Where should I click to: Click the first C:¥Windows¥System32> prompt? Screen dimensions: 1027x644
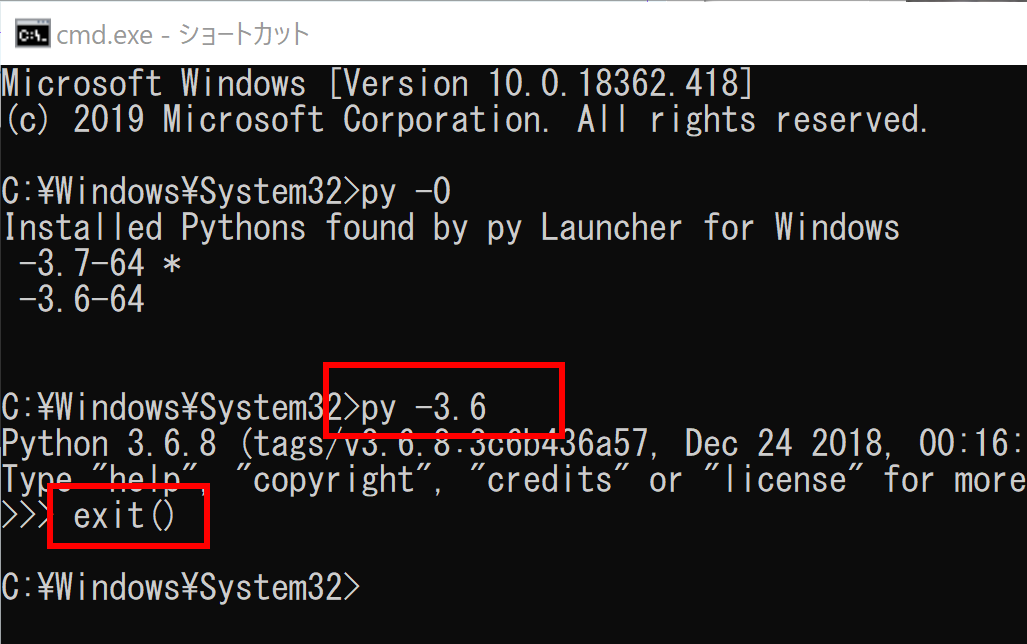181,192
